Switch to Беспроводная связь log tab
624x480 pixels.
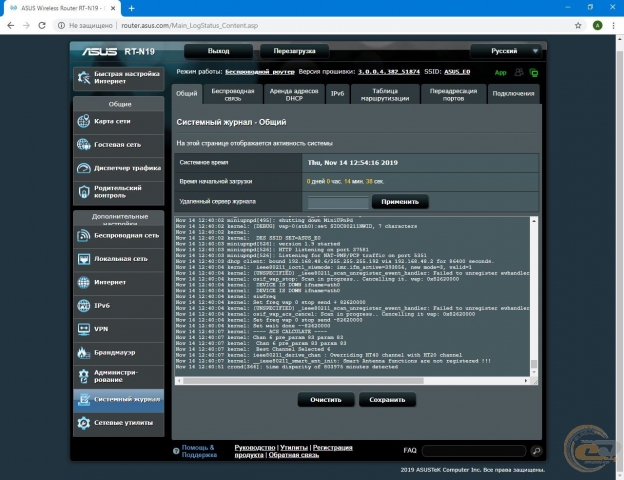(x=233, y=94)
